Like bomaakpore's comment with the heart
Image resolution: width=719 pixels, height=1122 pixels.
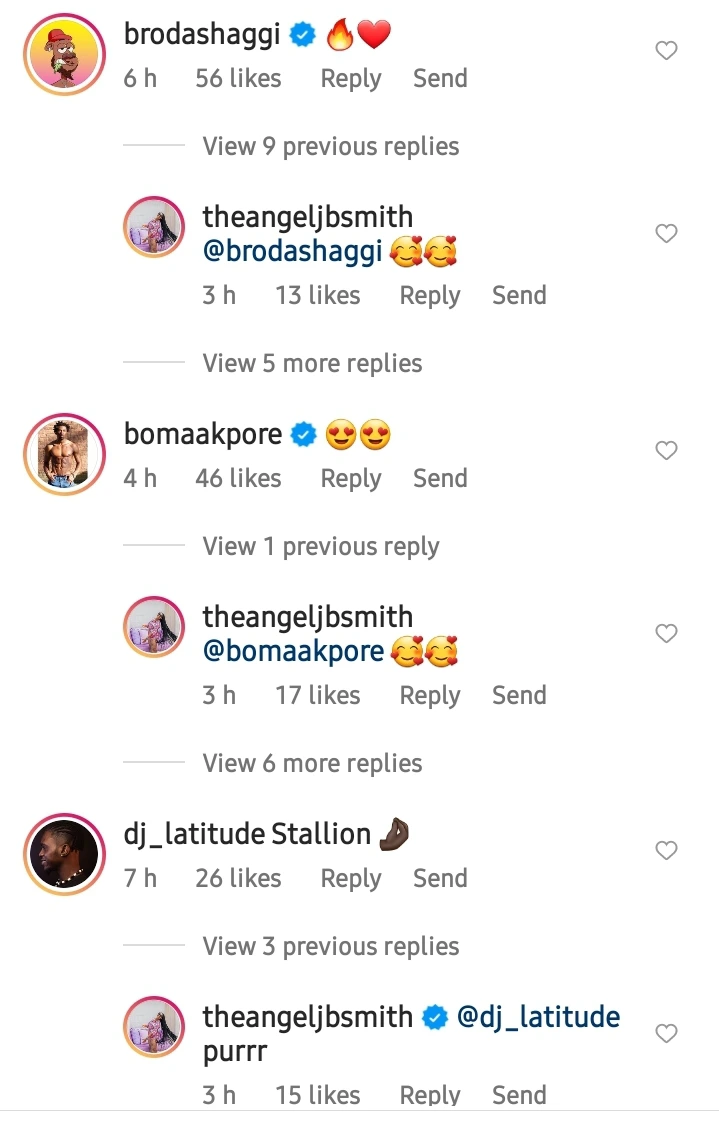click(666, 450)
